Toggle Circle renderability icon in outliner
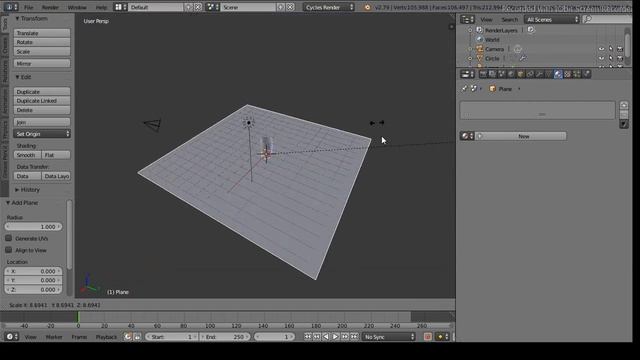640x360 pixels. [x=620, y=58]
